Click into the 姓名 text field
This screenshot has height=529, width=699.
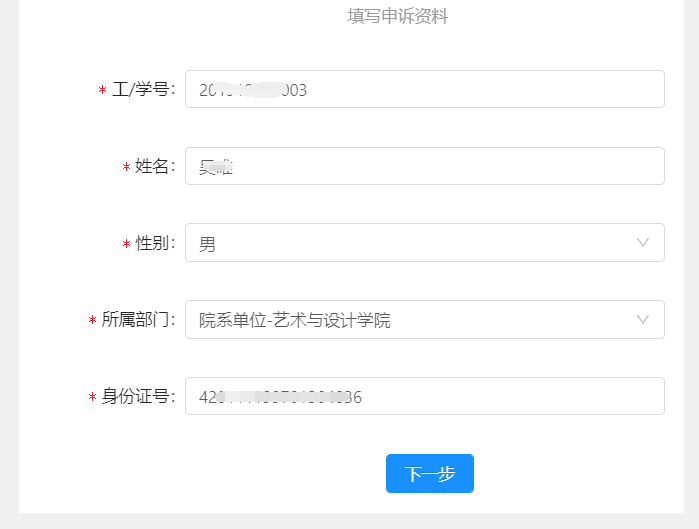pyautogui.click(x=424, y=166)
